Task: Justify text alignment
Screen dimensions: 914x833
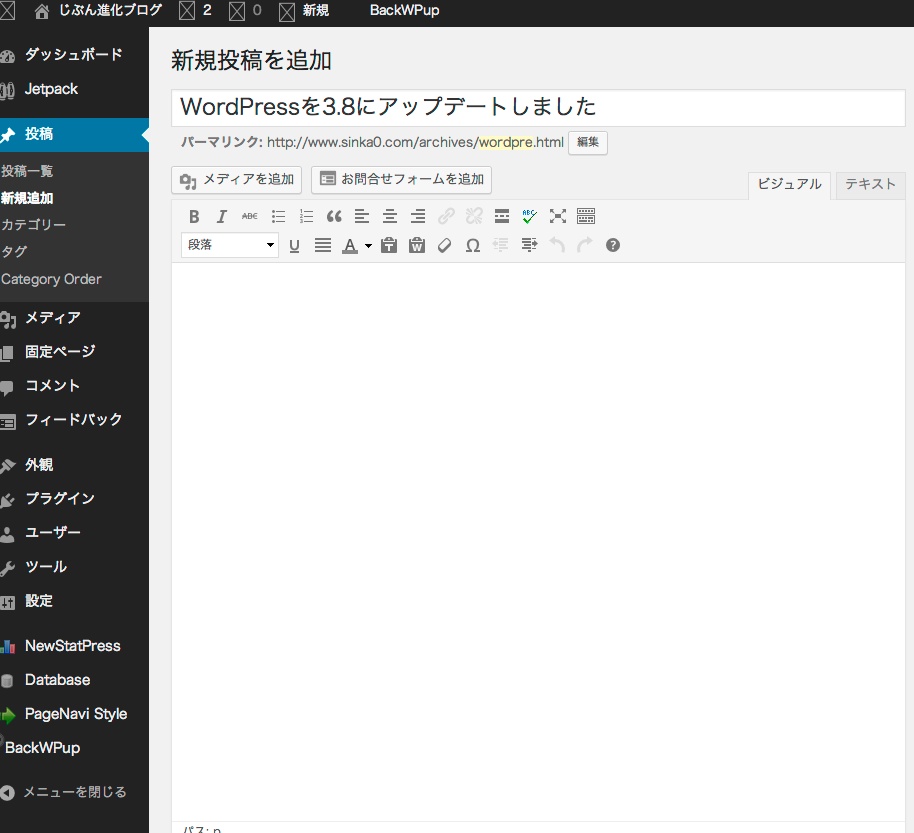Action: tap(322, 245)
